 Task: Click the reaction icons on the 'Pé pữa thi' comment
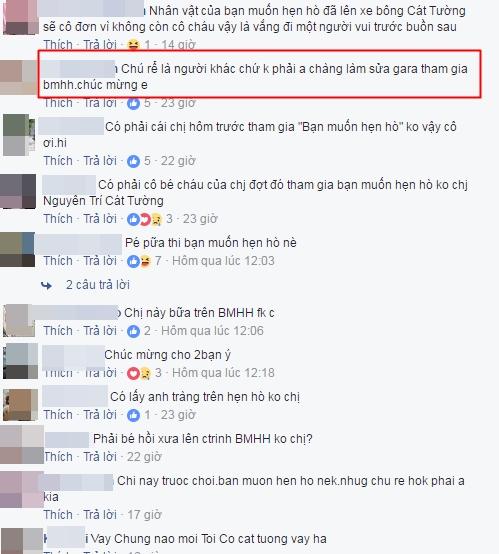[139, 261]
